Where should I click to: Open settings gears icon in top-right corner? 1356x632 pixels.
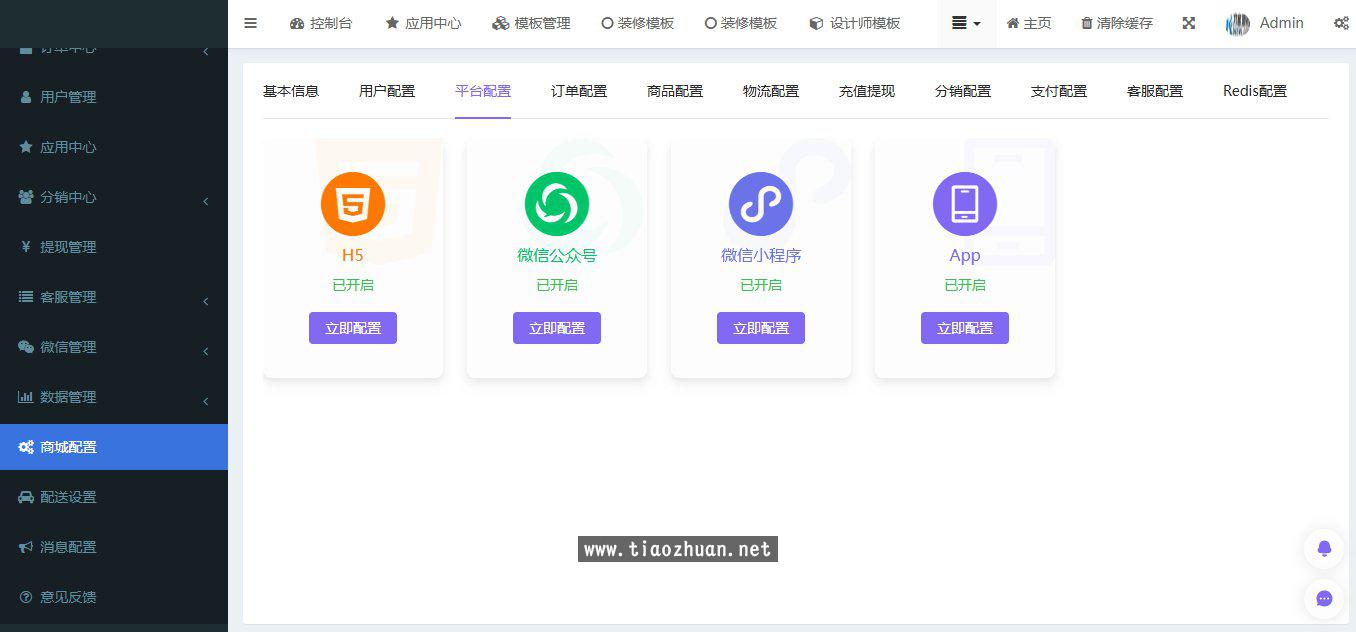point(1341,23)
